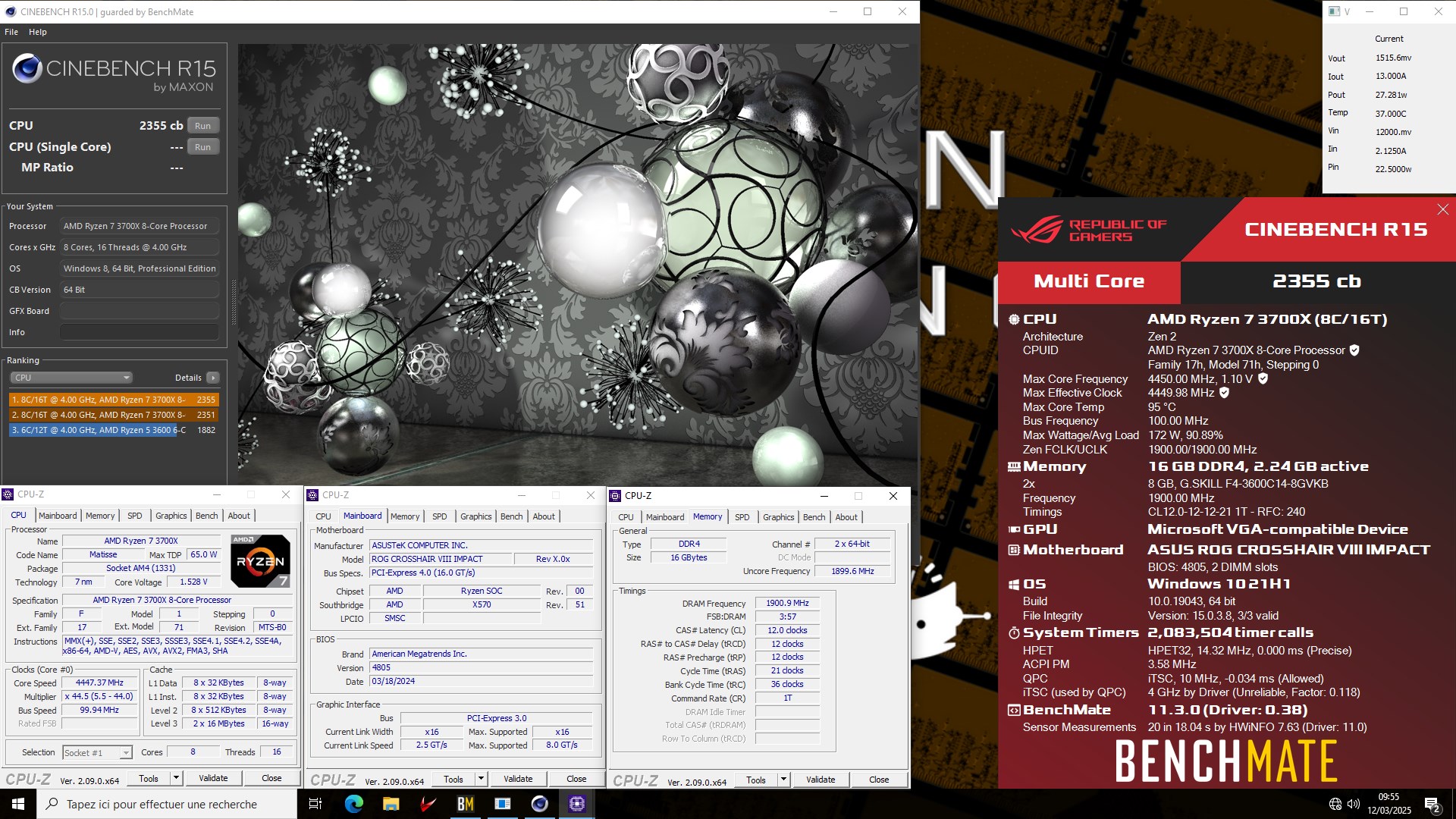Open the red checkmark app in taskbar

click(x=428, y=804)
